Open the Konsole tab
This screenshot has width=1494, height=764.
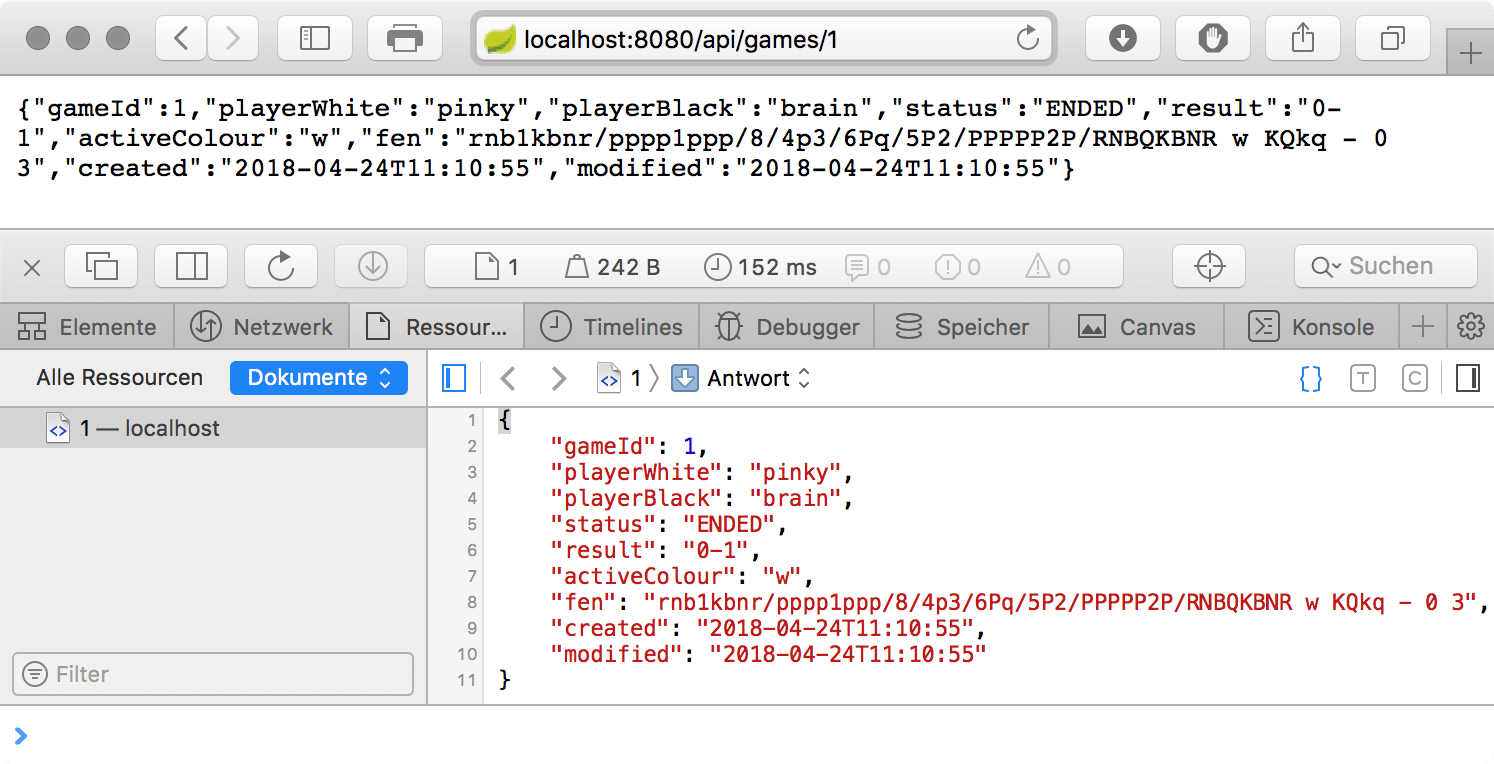pos(1311,326)
